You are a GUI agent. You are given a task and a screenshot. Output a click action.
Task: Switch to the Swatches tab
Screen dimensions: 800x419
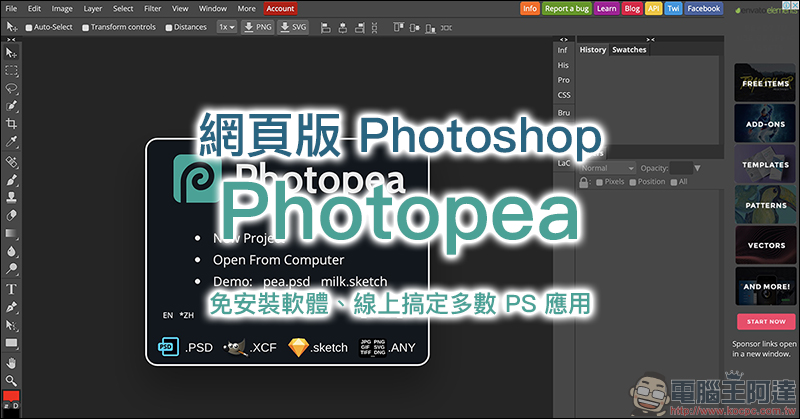pyautogui.click(x=629, y=49)
